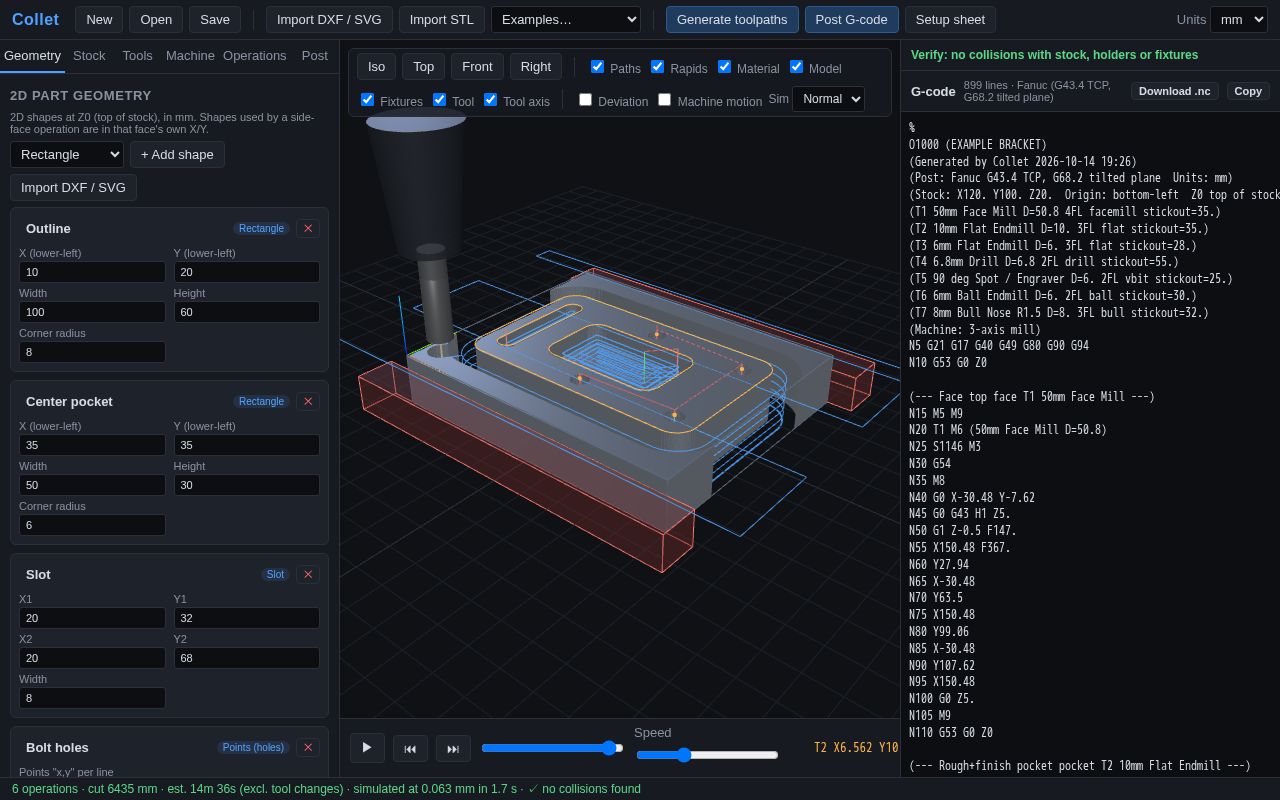Click Post G-code button

pyautogui.click(x=851, y=20)
